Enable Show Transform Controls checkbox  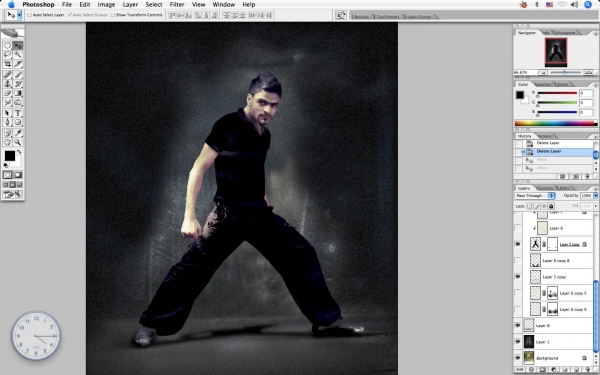coord(112,15)
